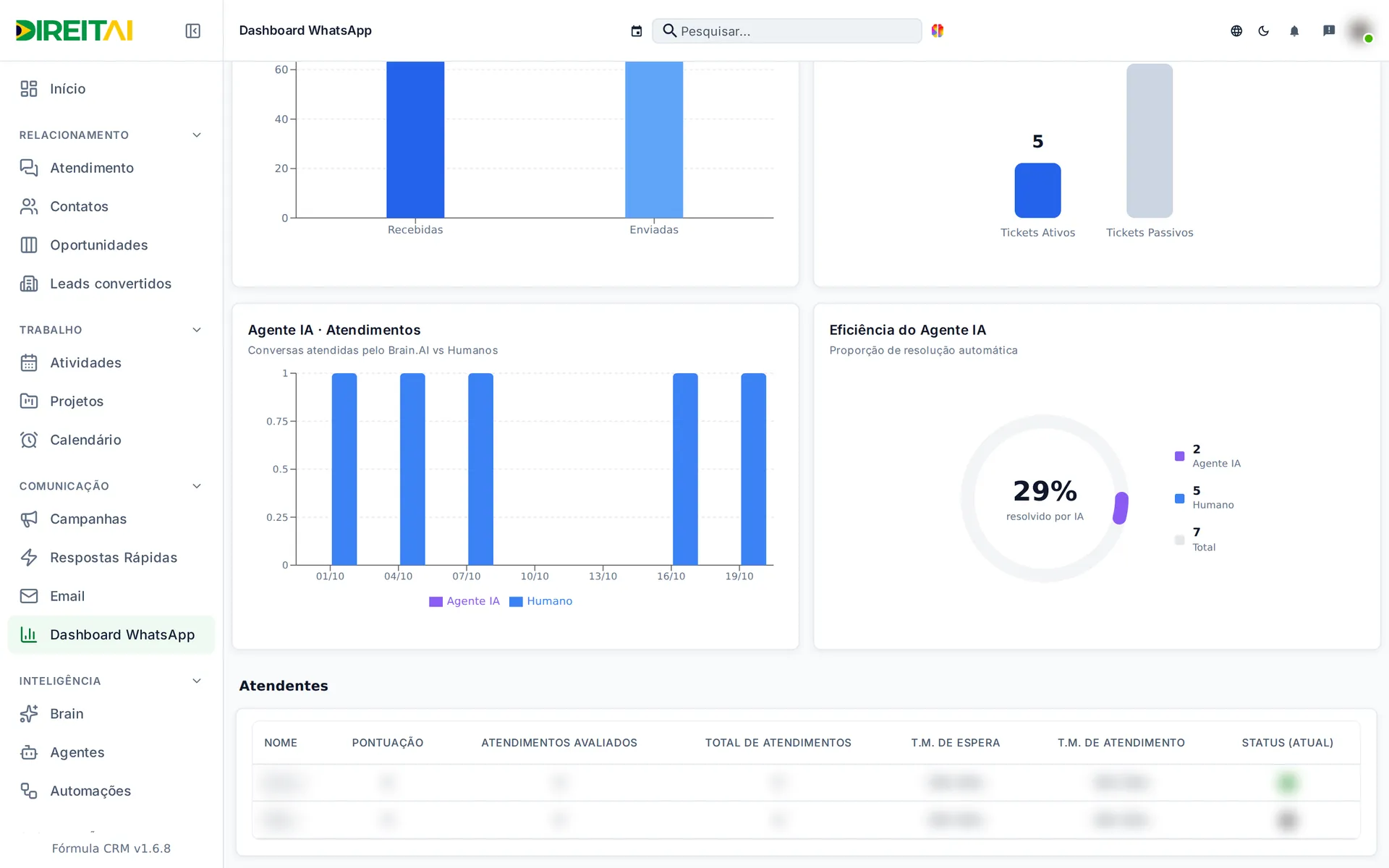The height and width of the screenshot is (868, 1389).
Task: Click the DireitAI logo
Action: [x=75, y=30]
